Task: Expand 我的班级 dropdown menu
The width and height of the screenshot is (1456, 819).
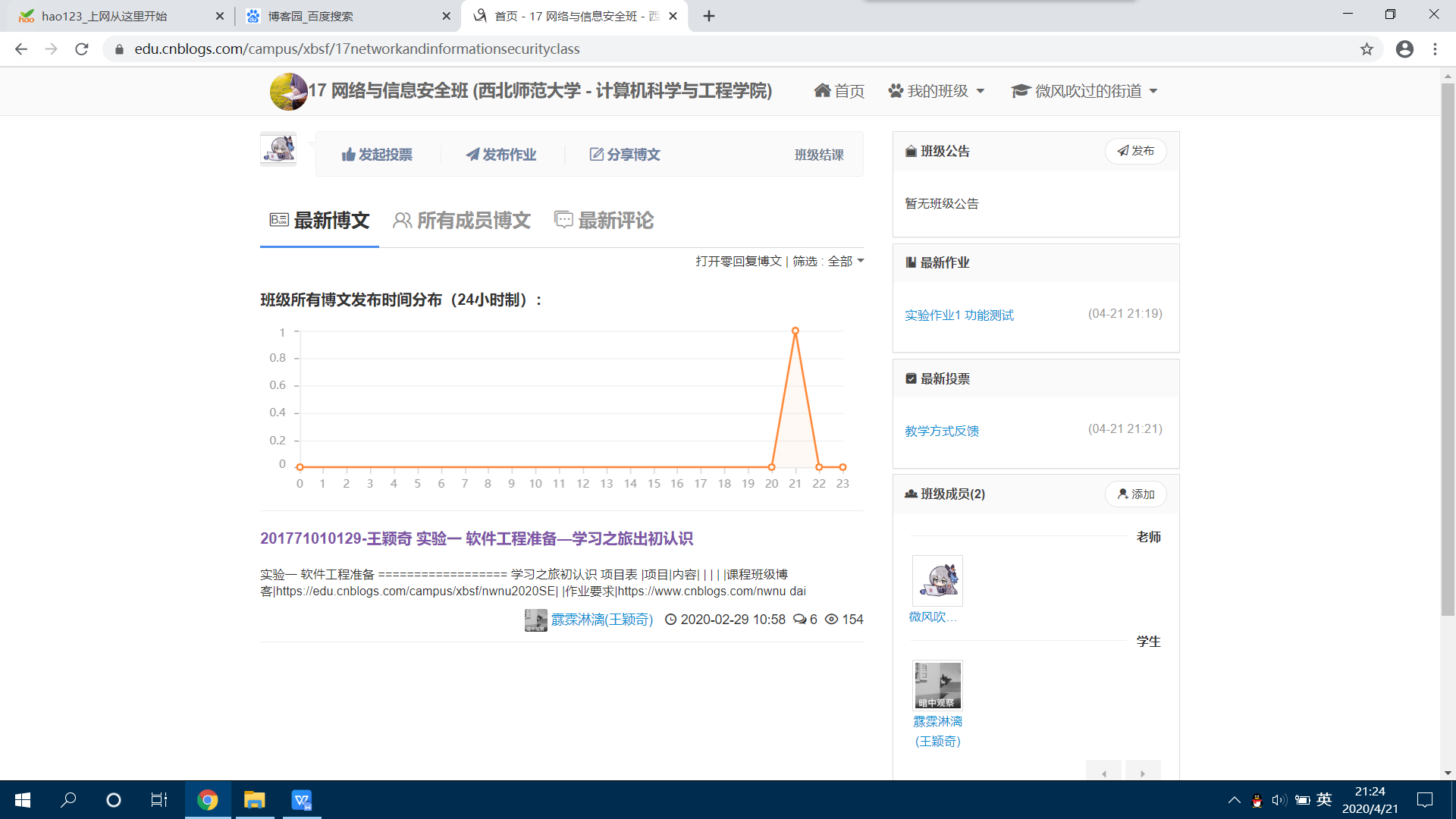Action: coord(937,91)
